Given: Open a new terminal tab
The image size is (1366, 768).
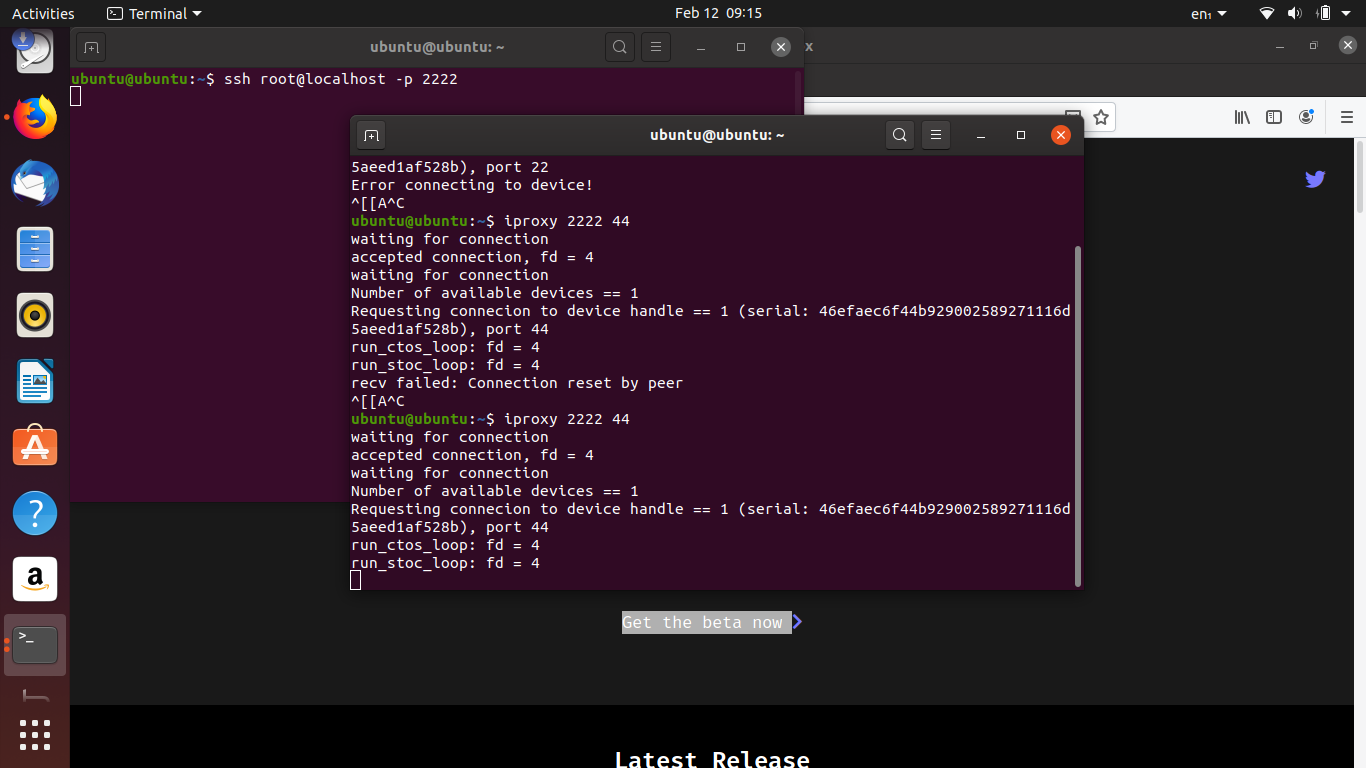Looking at the screenshot, I should coord(369,134).
